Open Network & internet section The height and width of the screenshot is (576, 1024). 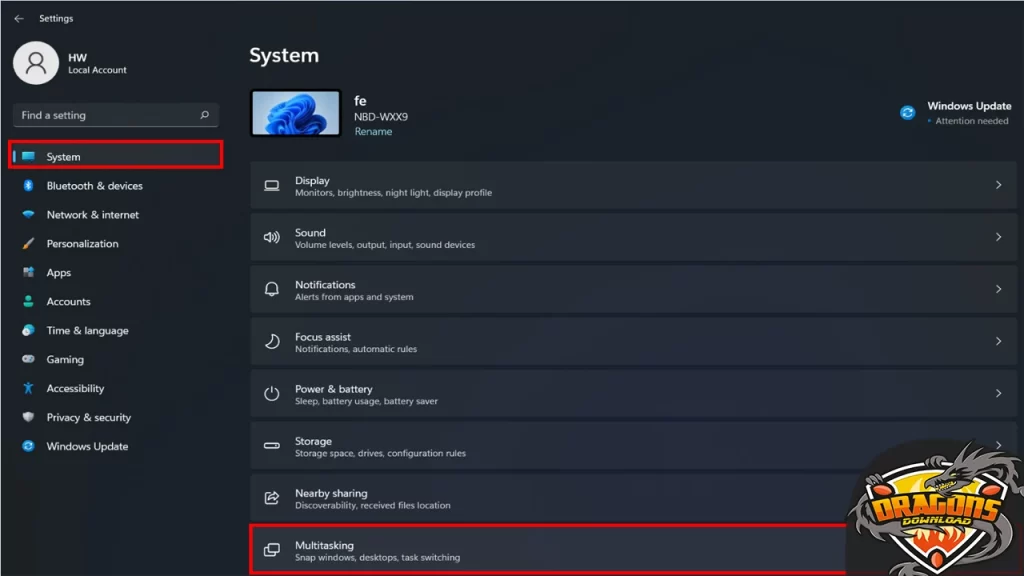(x=92, y=215)
